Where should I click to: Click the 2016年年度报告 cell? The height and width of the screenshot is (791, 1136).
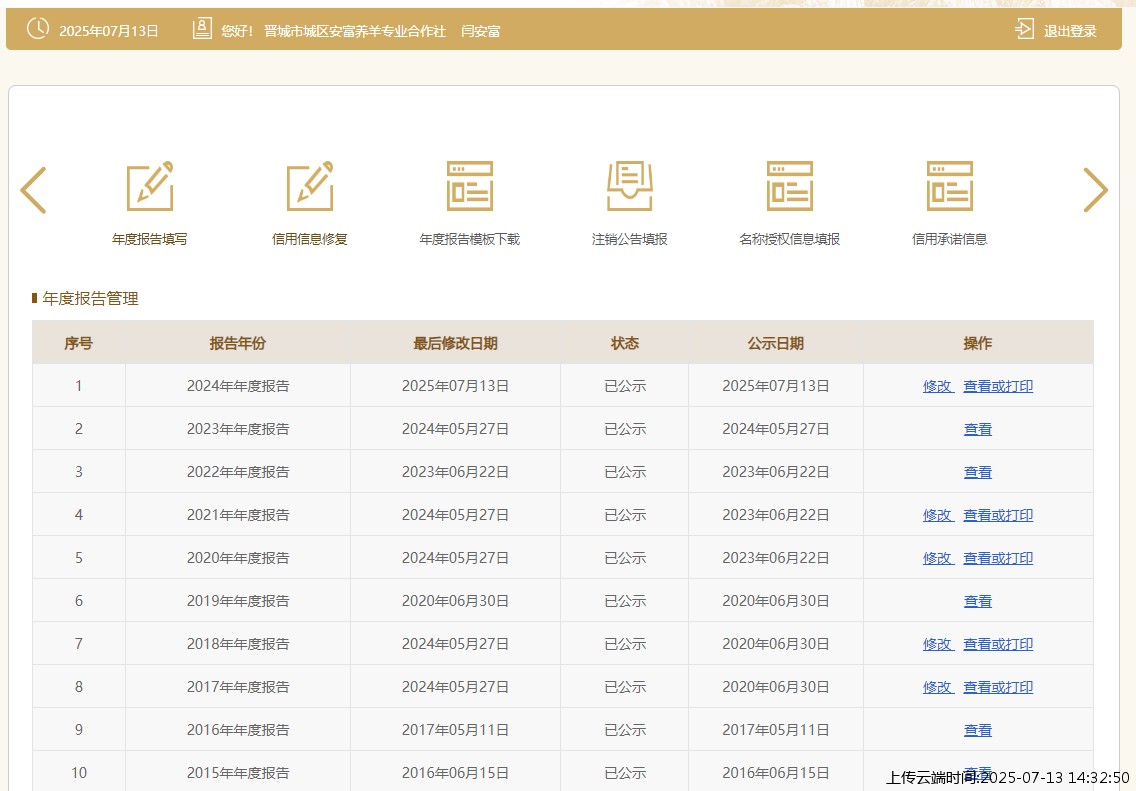point(238,730)
